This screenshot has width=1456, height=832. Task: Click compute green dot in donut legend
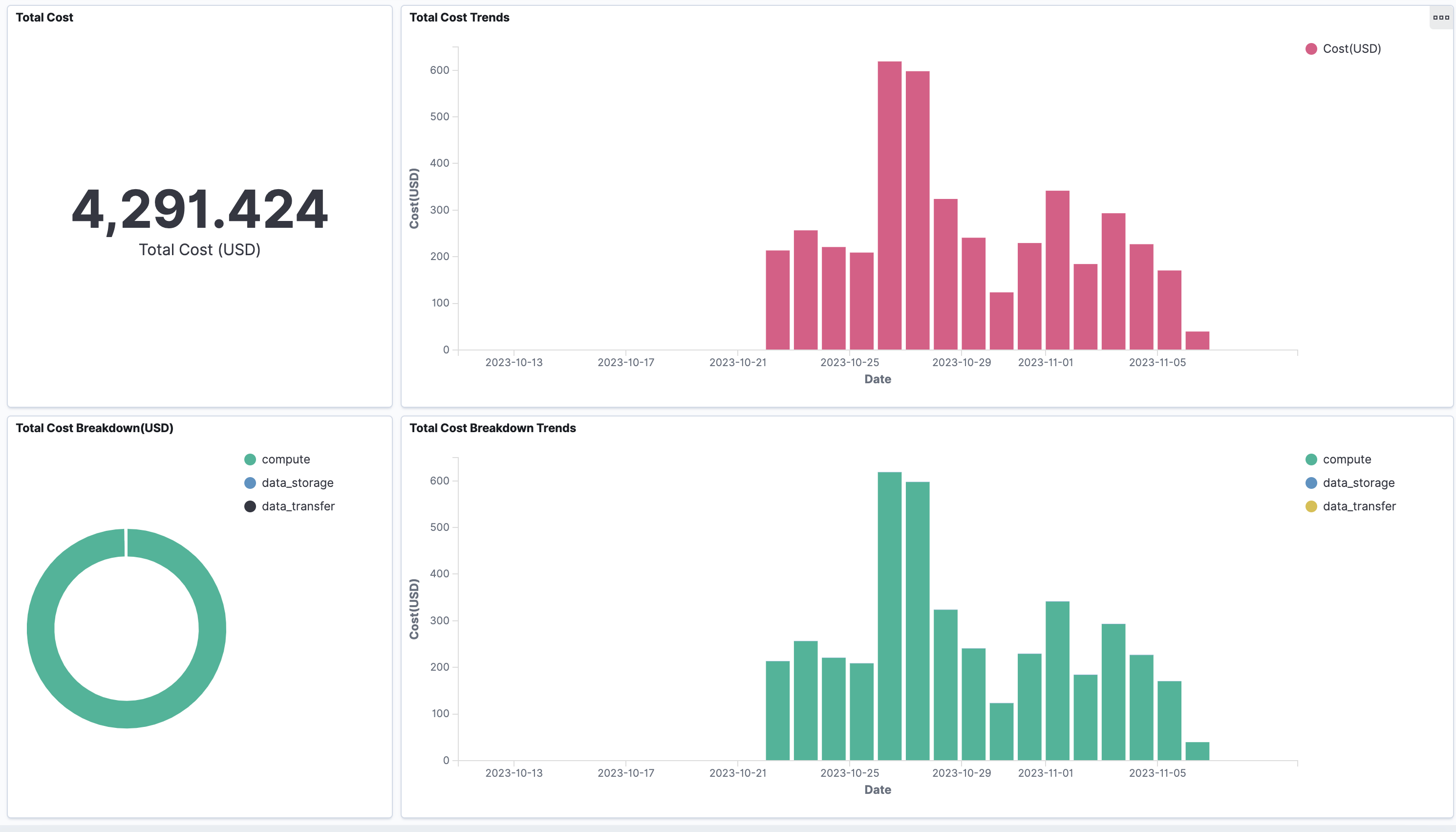point(250,460)
